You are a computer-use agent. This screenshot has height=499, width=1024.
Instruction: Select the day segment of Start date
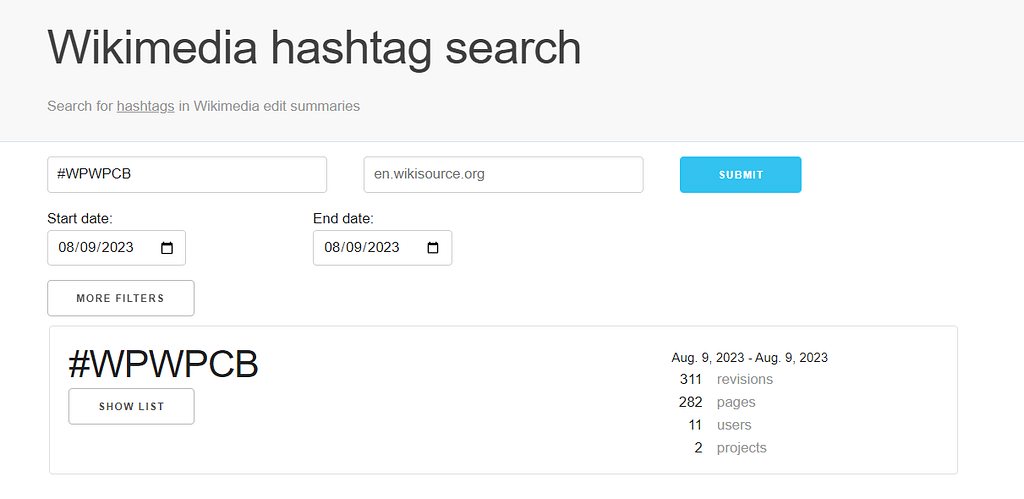pos(87,248)
